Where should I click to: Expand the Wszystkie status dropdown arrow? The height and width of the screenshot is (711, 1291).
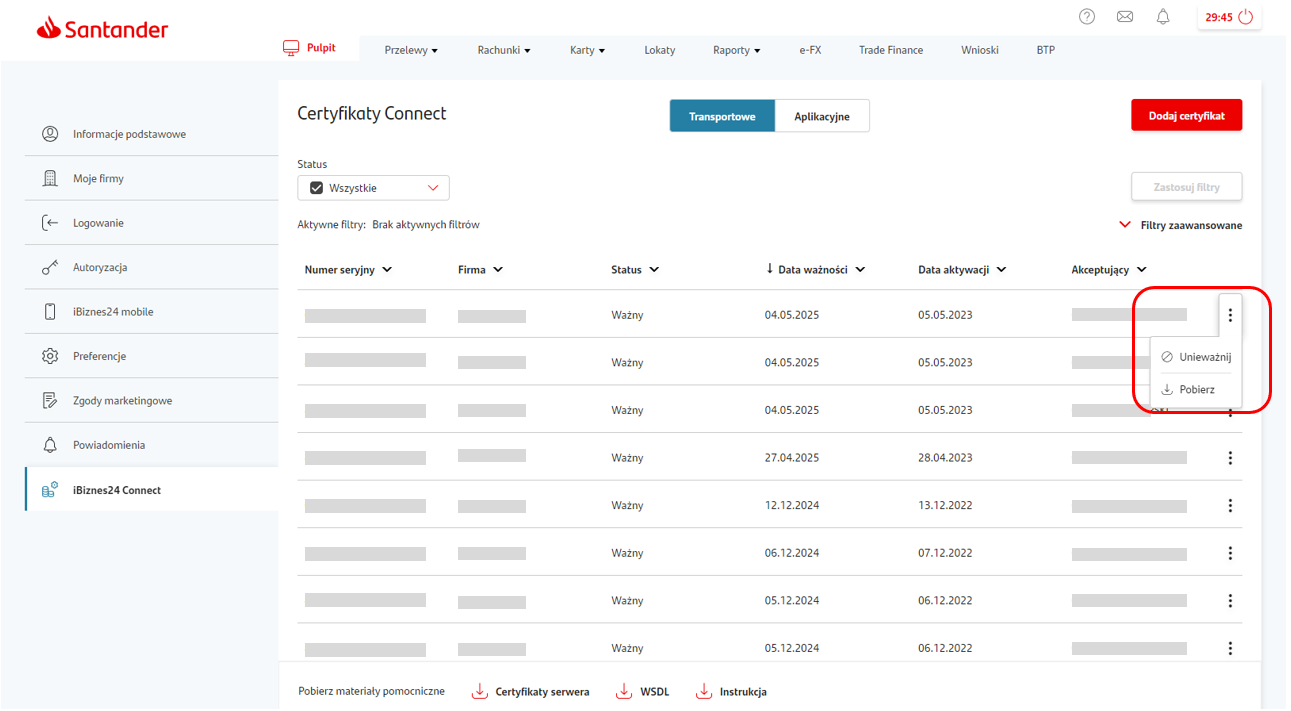pyautogui.click(x=433, y=188)
